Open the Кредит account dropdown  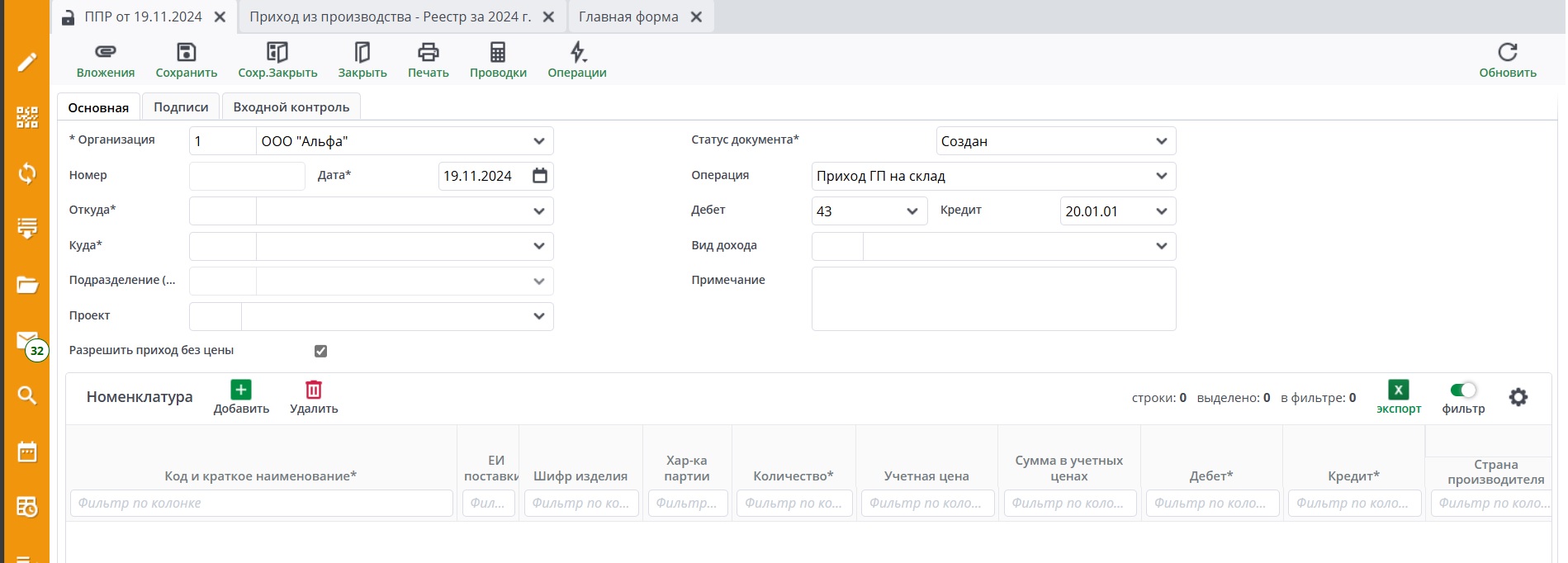(1161, 211)
